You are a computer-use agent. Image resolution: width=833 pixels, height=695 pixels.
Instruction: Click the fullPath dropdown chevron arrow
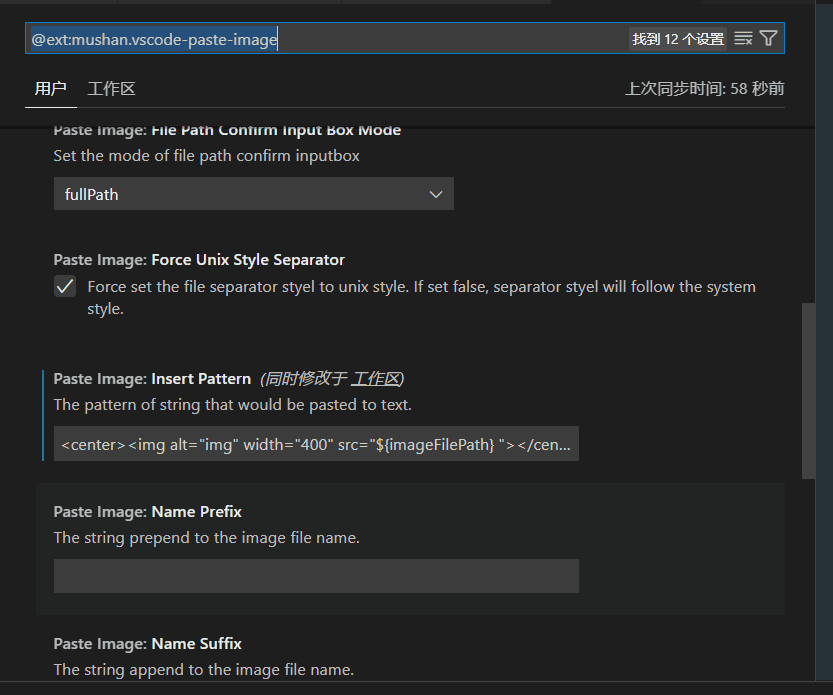(436, 194)
